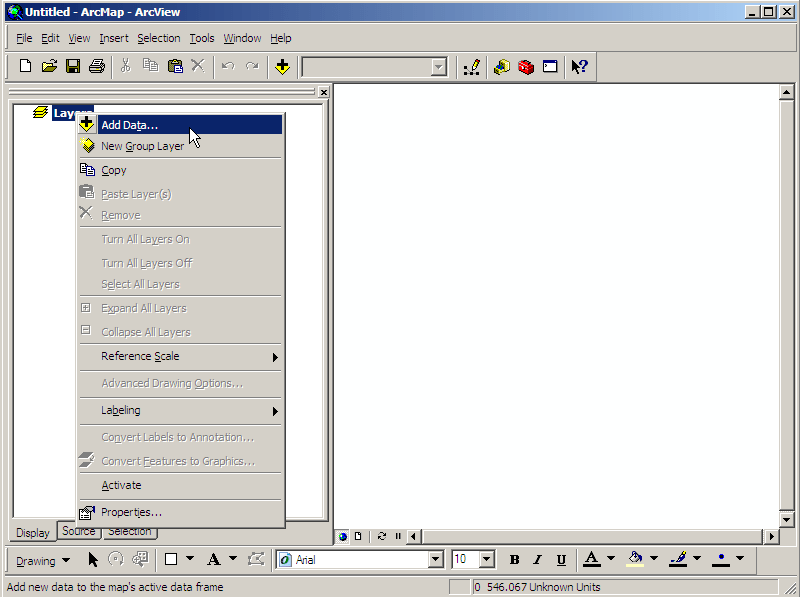
Task: Click the Edit Vertices tool icon
Action: point(256,560)
